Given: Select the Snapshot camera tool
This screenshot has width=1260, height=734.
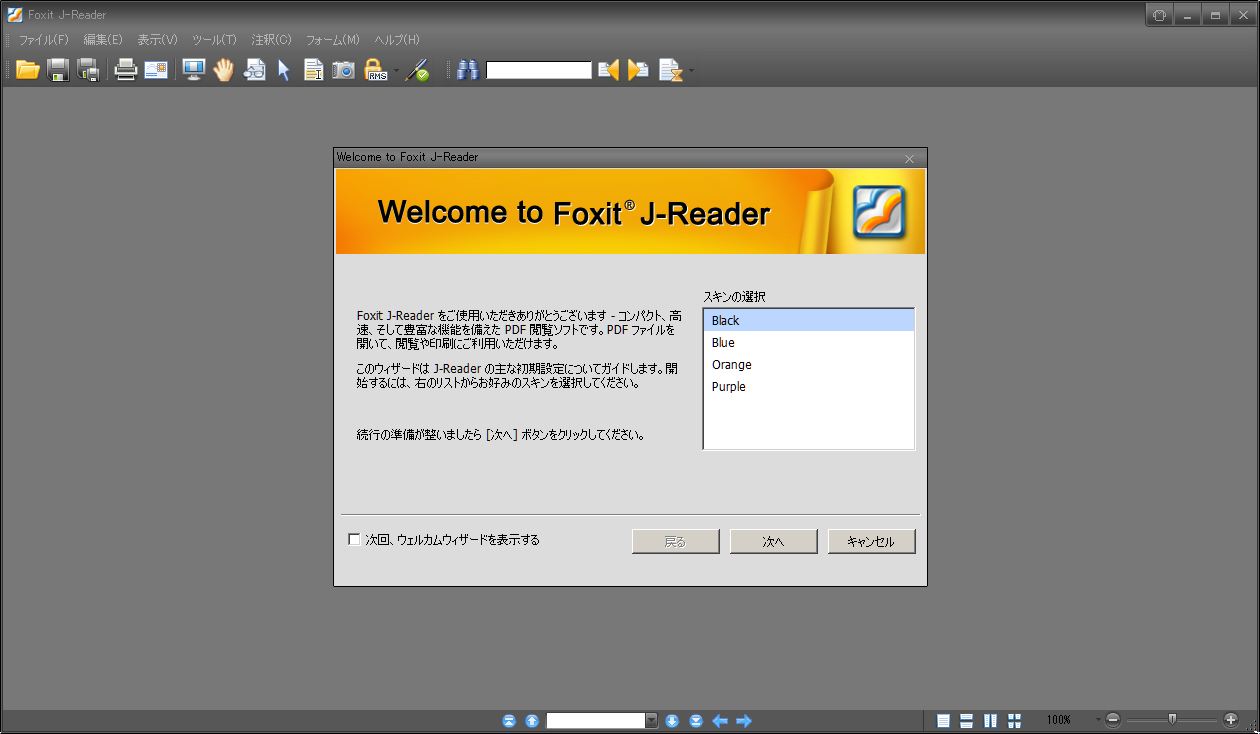Looking at the screenshot, I should [x=343, y=70].
